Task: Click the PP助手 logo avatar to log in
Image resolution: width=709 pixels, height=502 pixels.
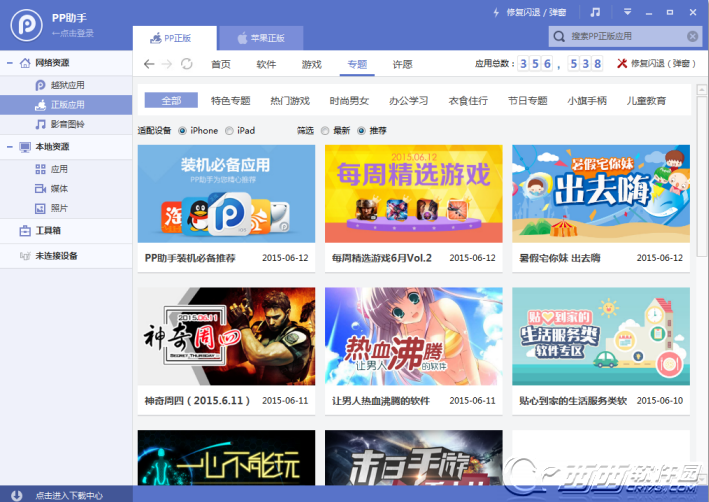Action: [x=26, y=25]
